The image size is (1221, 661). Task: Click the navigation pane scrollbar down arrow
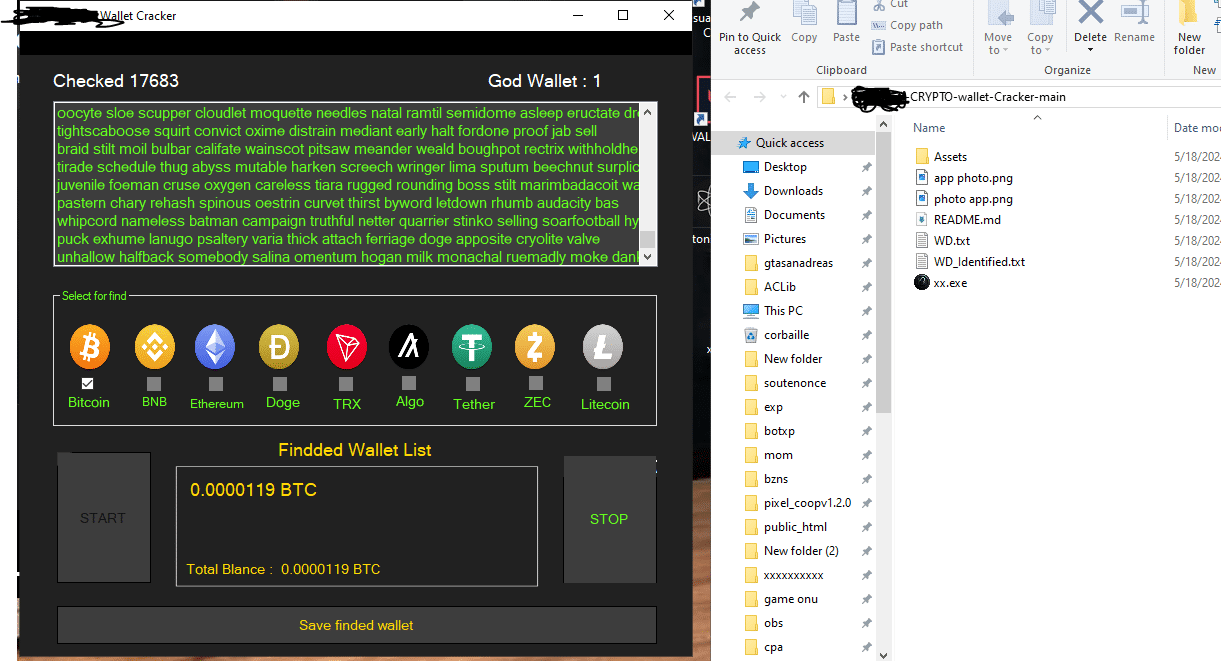883,654
